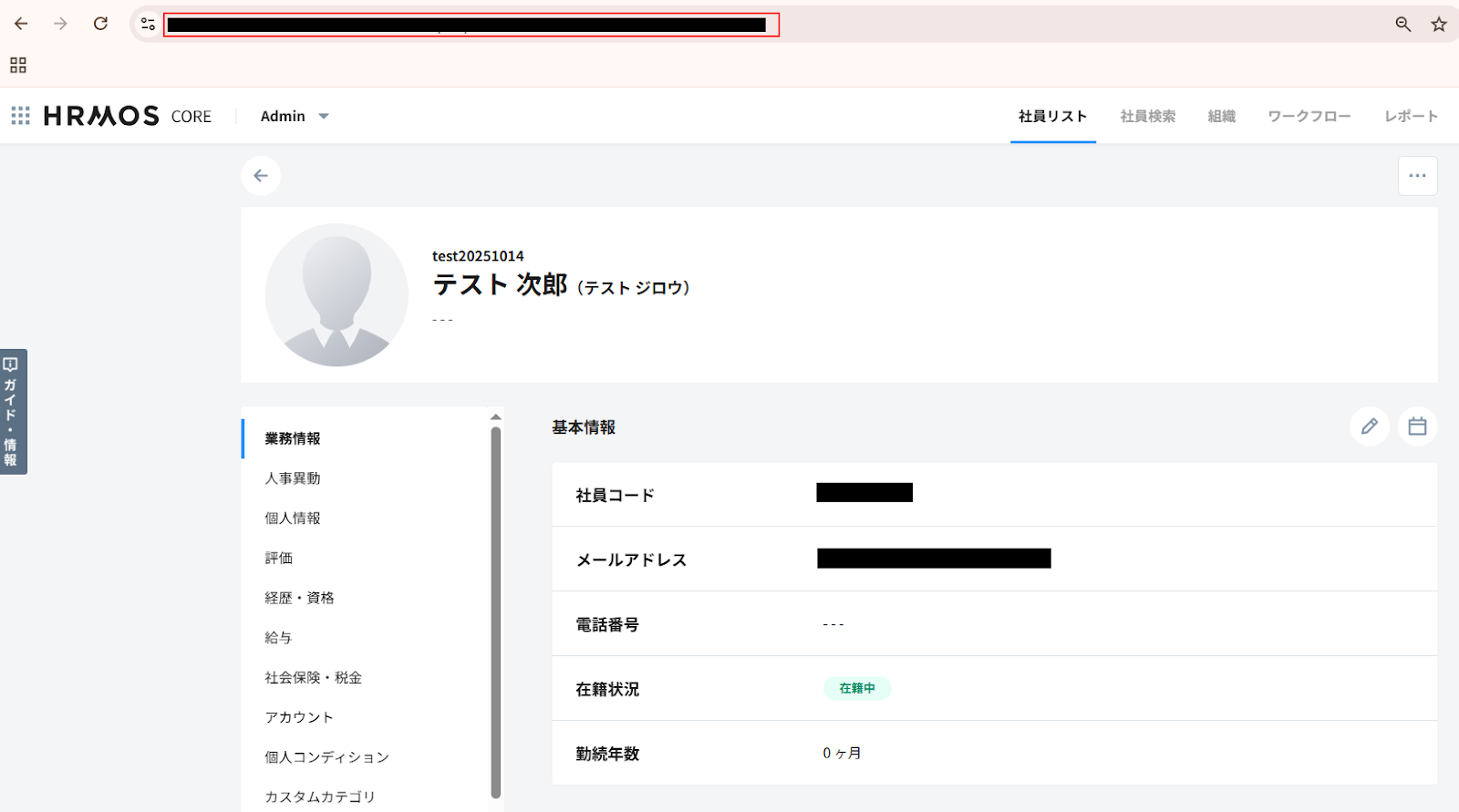1459x812 pixels.
Task: Click the employee avatar placeholder
Action: pyautogui.click(x=336, y=294)
